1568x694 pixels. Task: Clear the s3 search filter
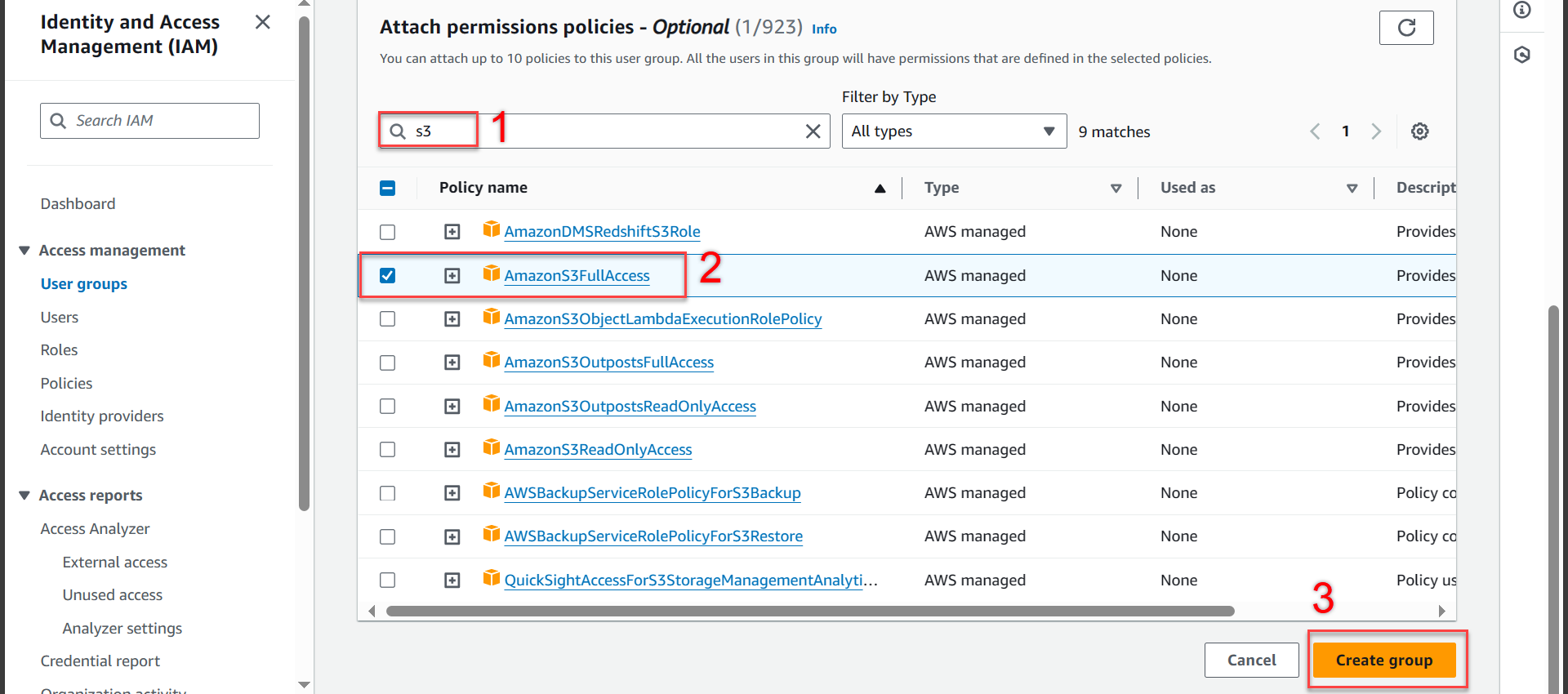coord(813,131)
